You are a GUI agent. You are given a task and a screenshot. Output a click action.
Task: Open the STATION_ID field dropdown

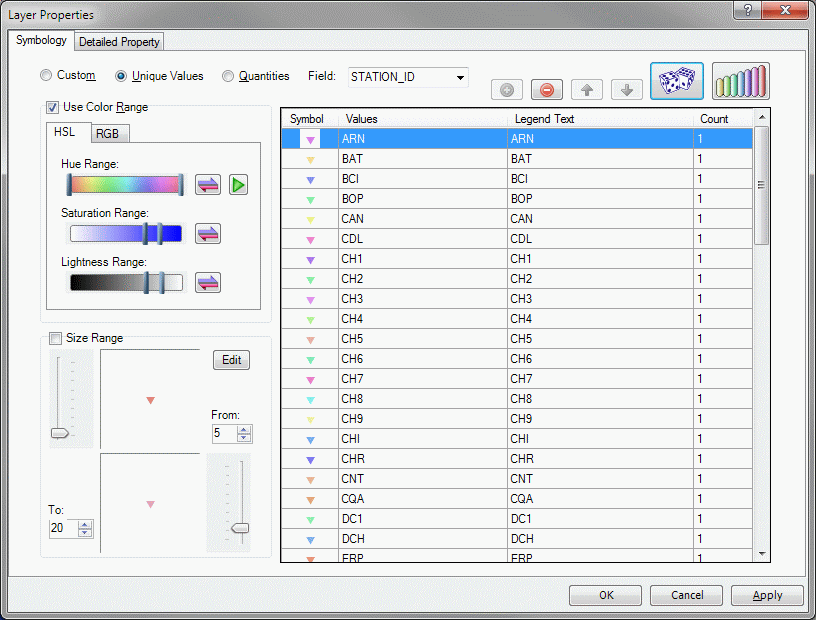pos(460,77)
